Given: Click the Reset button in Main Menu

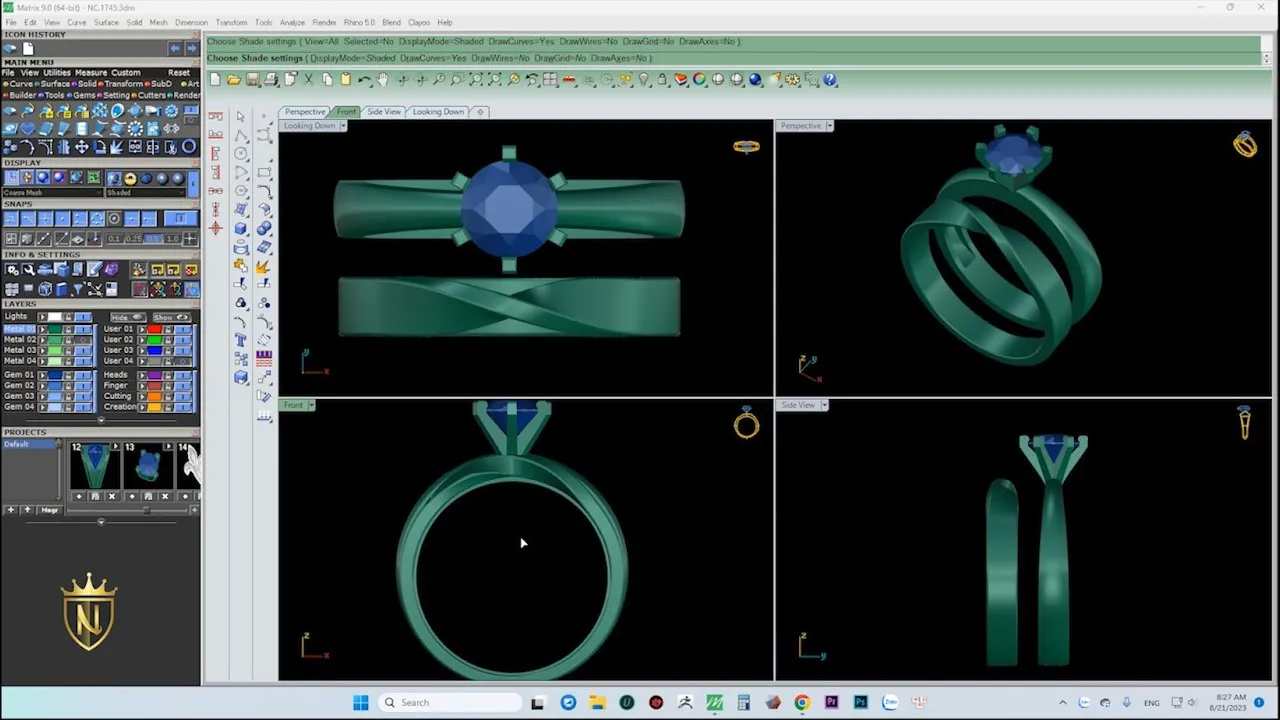Looking at the screenshot, I should (x=179, y=72).
